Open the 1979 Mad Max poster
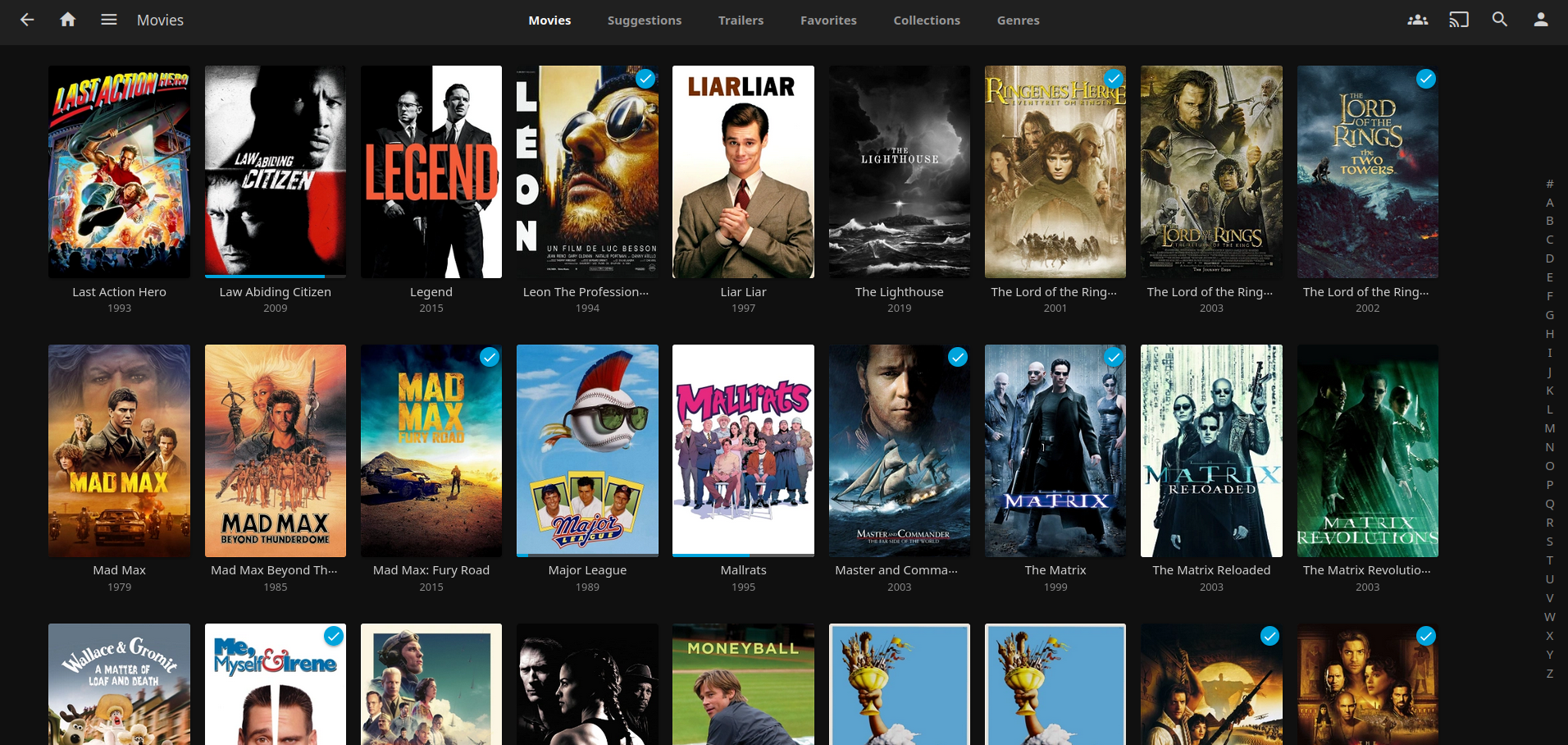The height and width of the screenshot is (745, 1568). coord(119,450)
